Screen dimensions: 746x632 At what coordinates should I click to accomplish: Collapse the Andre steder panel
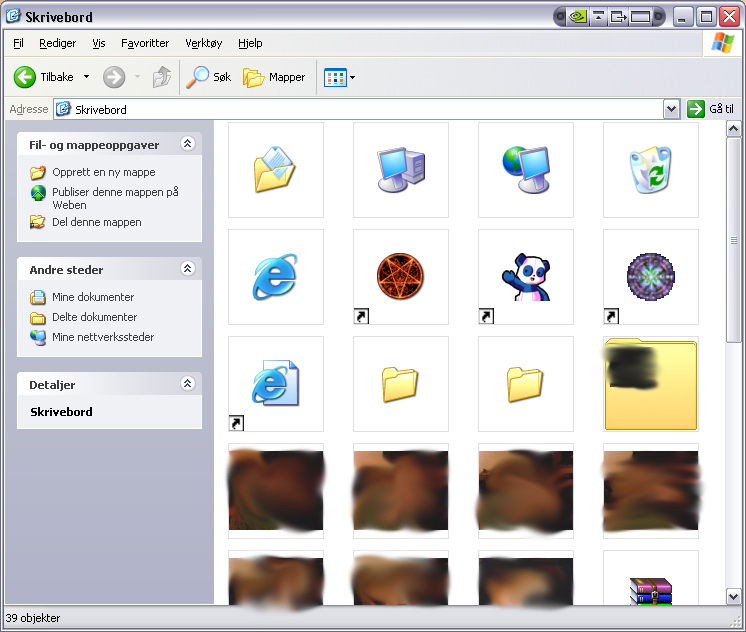click(x=187, y=268)
